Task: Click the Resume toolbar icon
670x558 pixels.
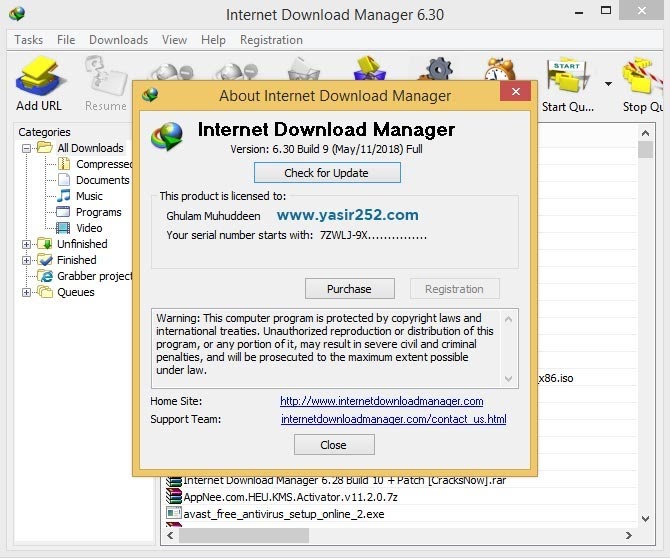Action: (105, 77)
